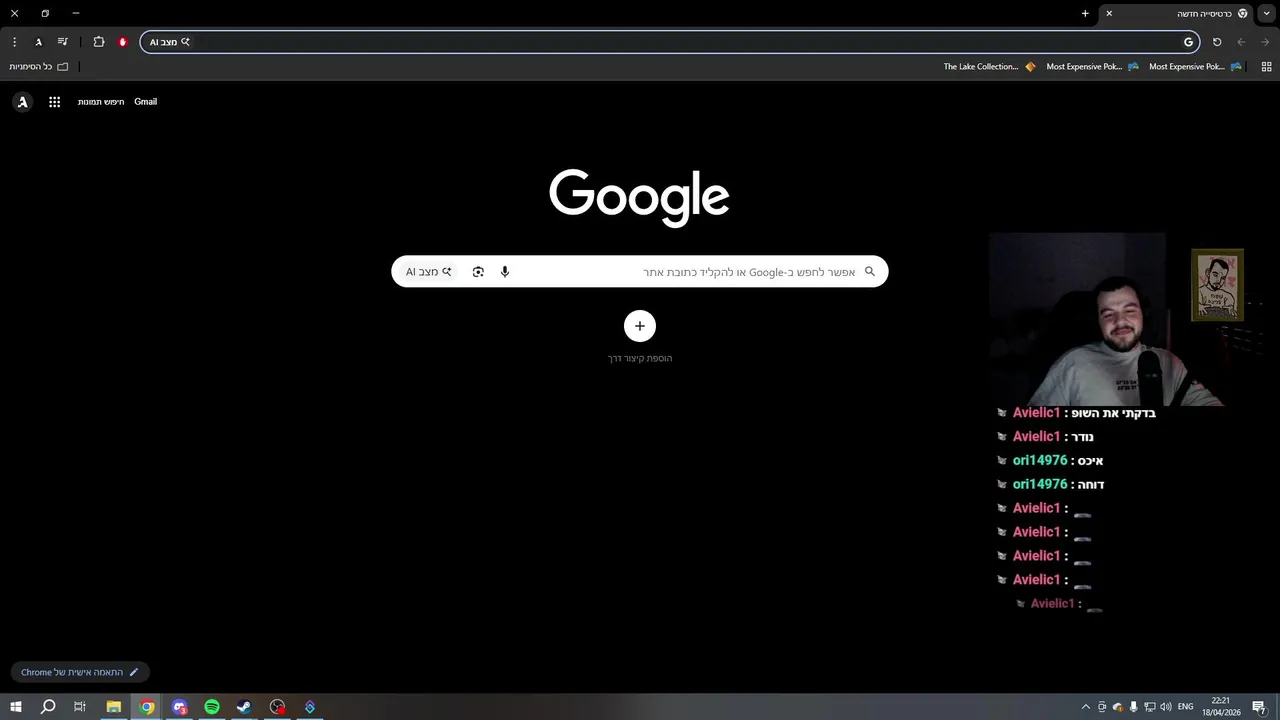Open the Extensions puzzle-piece icon
Image resolution: width=1280 pixels, height=720 pixels.
[x=99, y=42]
